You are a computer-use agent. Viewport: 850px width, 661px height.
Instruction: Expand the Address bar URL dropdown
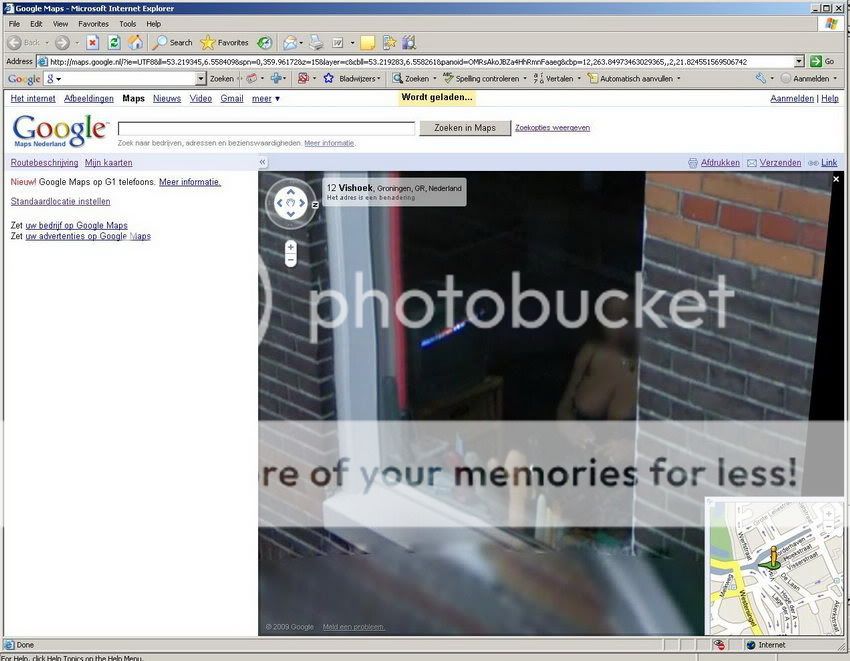799,61
